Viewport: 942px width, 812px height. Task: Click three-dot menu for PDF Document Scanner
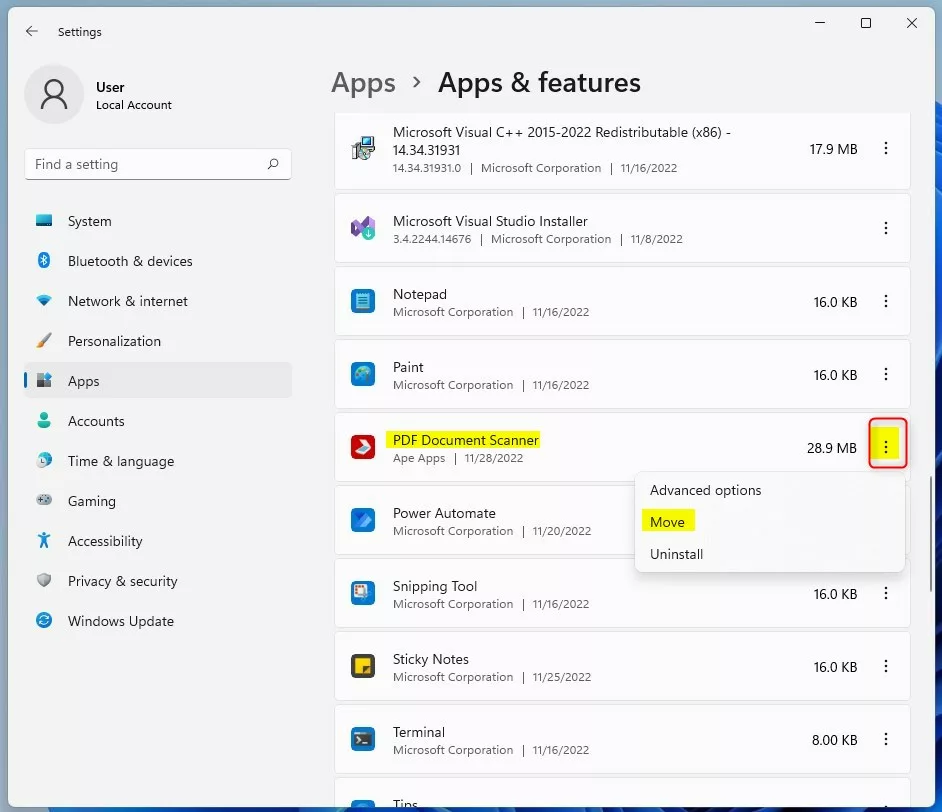[886, 446]
